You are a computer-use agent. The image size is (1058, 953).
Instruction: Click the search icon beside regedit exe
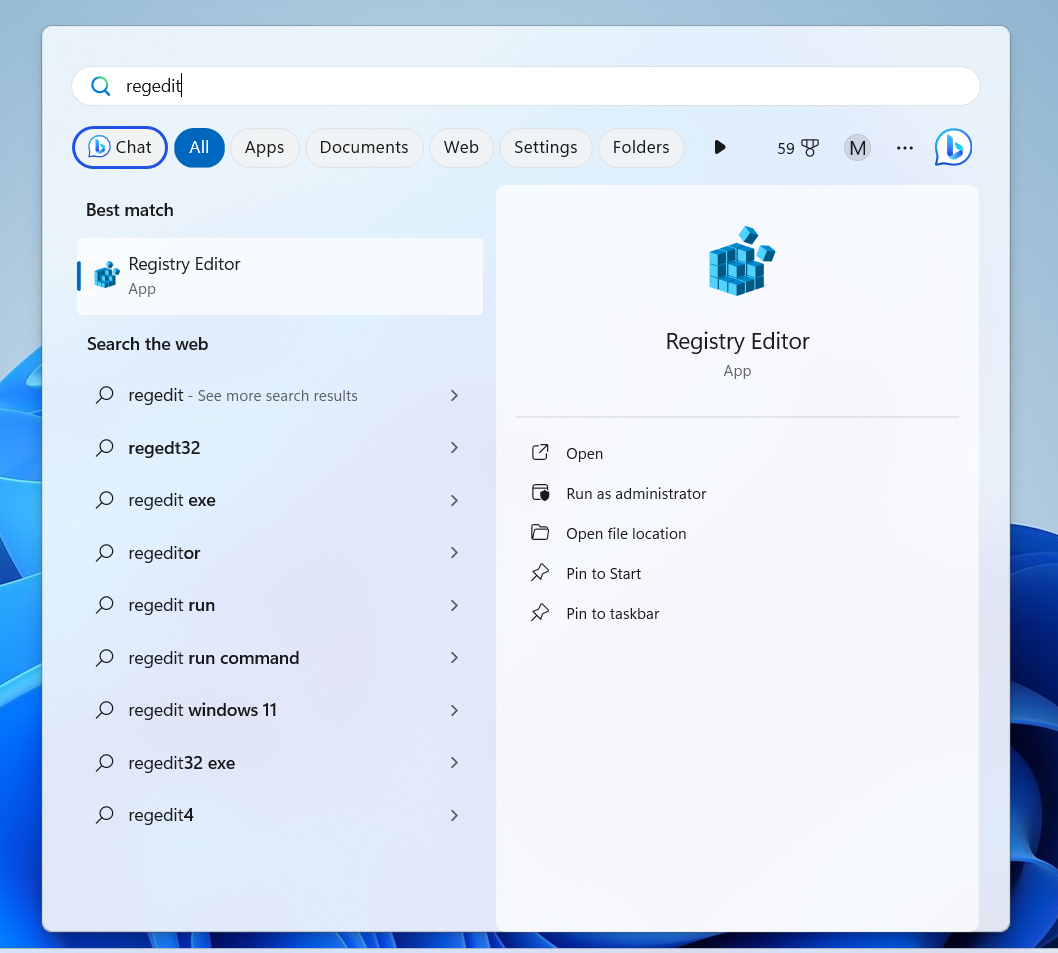click(x=105, y=499)
